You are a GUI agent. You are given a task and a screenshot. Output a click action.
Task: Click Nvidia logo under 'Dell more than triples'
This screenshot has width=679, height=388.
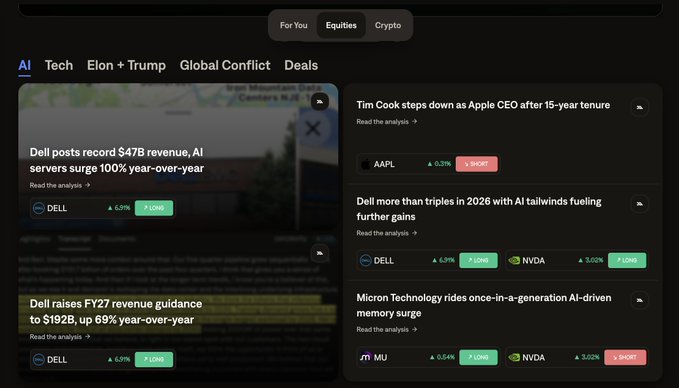click(x=514, y=261)
